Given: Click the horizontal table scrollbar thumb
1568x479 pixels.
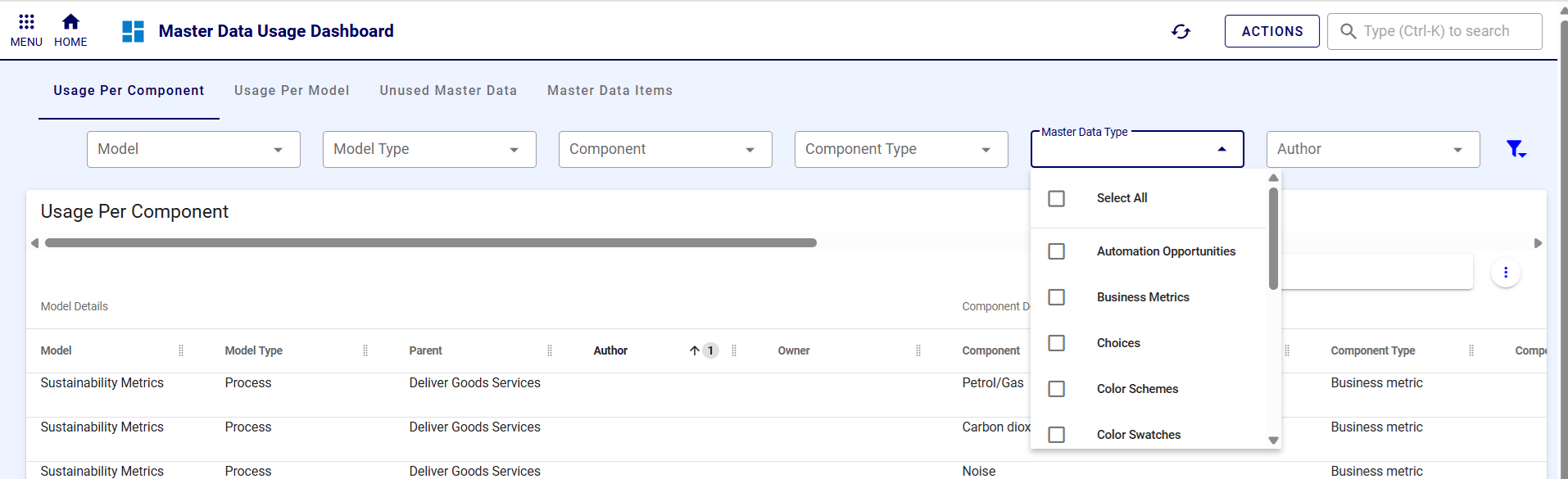Looking at the screenshot, I should click(x=430, y=243).
